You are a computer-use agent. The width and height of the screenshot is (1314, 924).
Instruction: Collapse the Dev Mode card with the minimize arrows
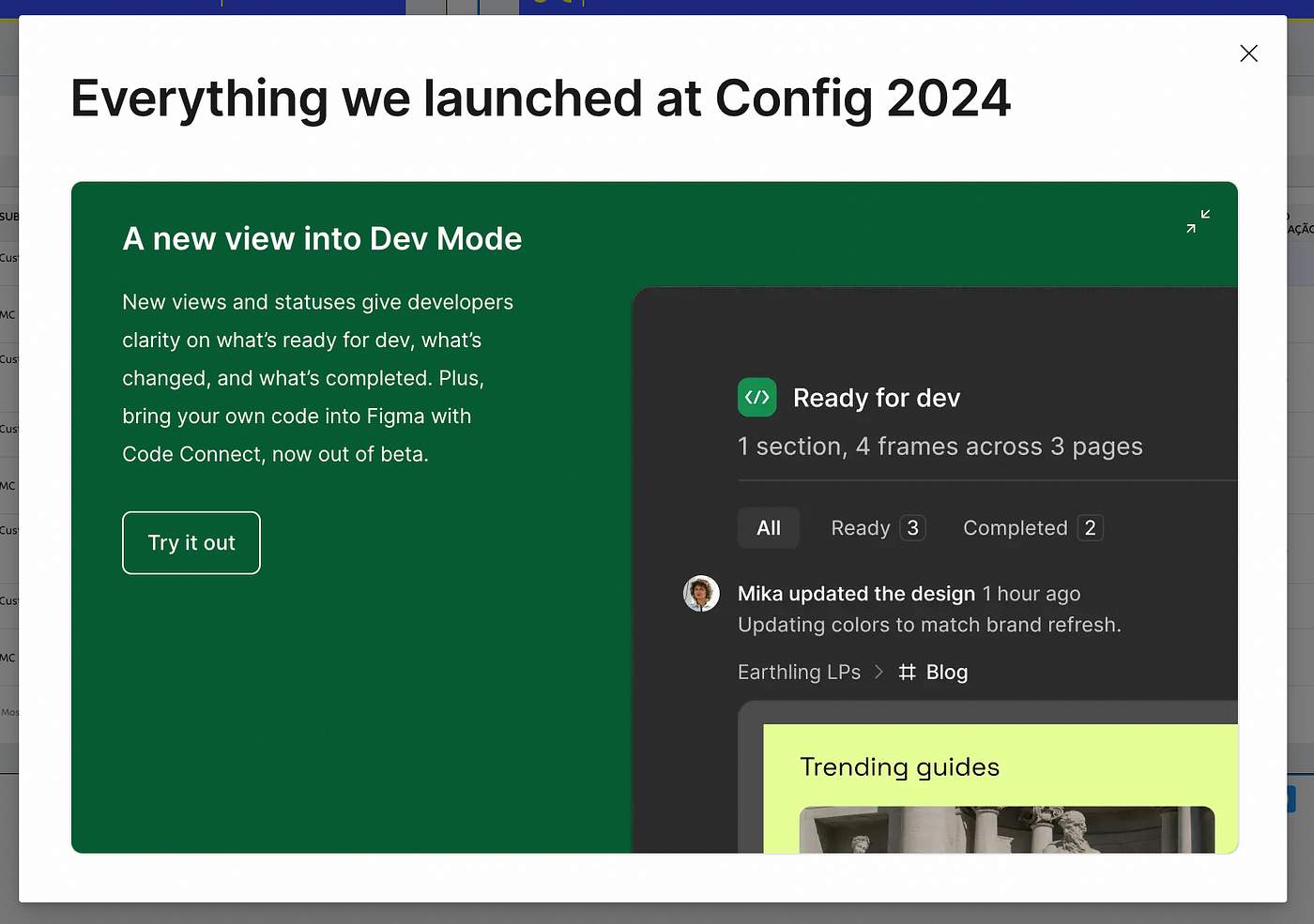tap(1198, 221)
